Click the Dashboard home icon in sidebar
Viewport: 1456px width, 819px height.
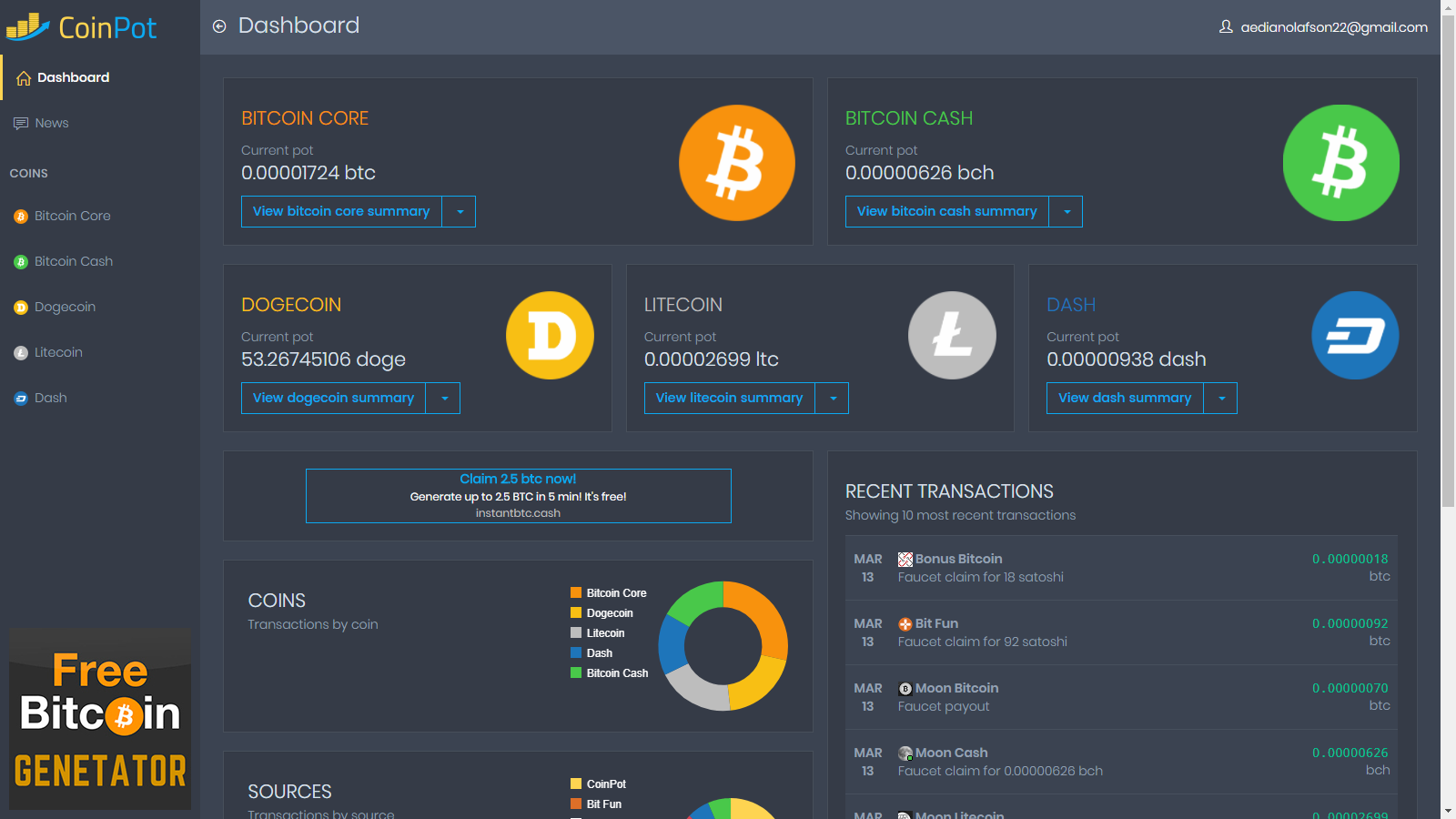tap(24, 78)
